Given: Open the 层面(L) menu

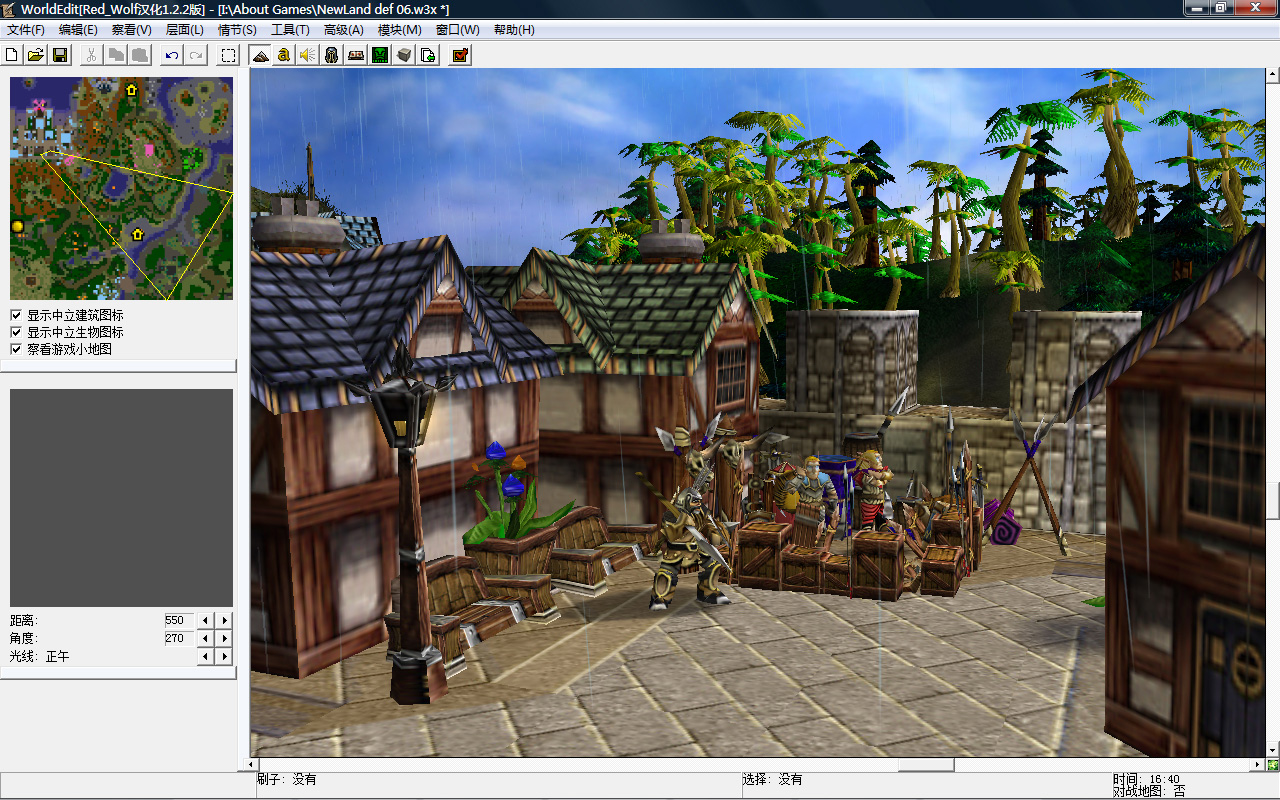Looking at the screenshot, I should (x=184, y=30).
